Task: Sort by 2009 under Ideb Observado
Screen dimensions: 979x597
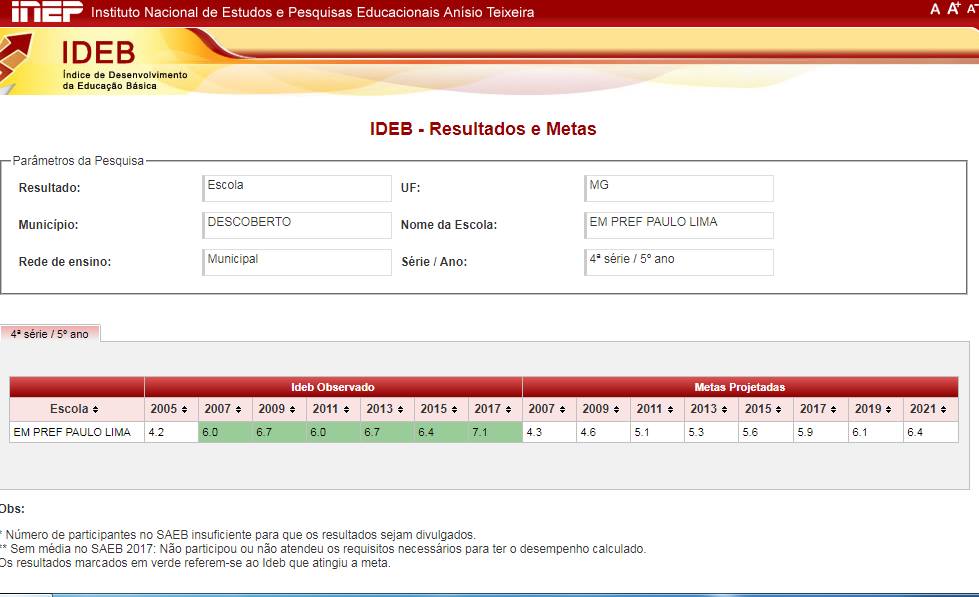Action: [x=279, y=409]
